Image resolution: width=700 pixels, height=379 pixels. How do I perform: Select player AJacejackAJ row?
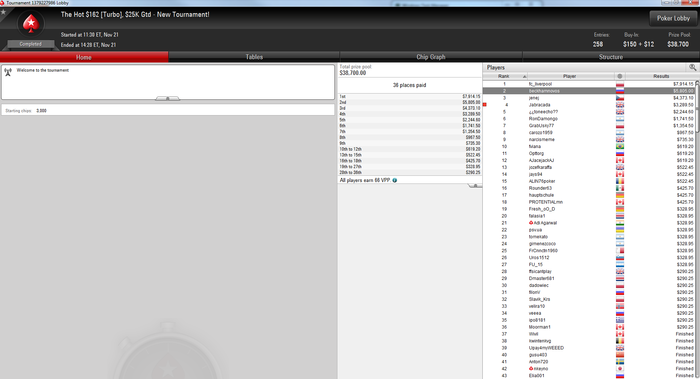[x=589, y=160]
